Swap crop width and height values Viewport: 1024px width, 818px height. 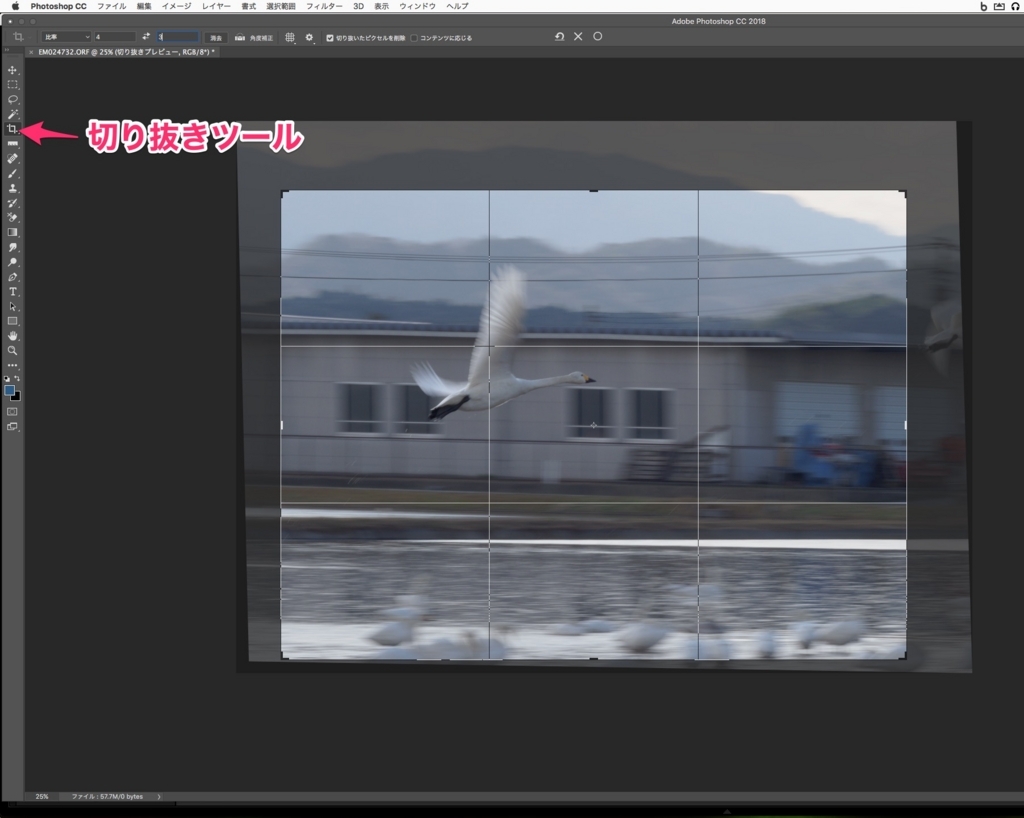[x=146, y=37]
